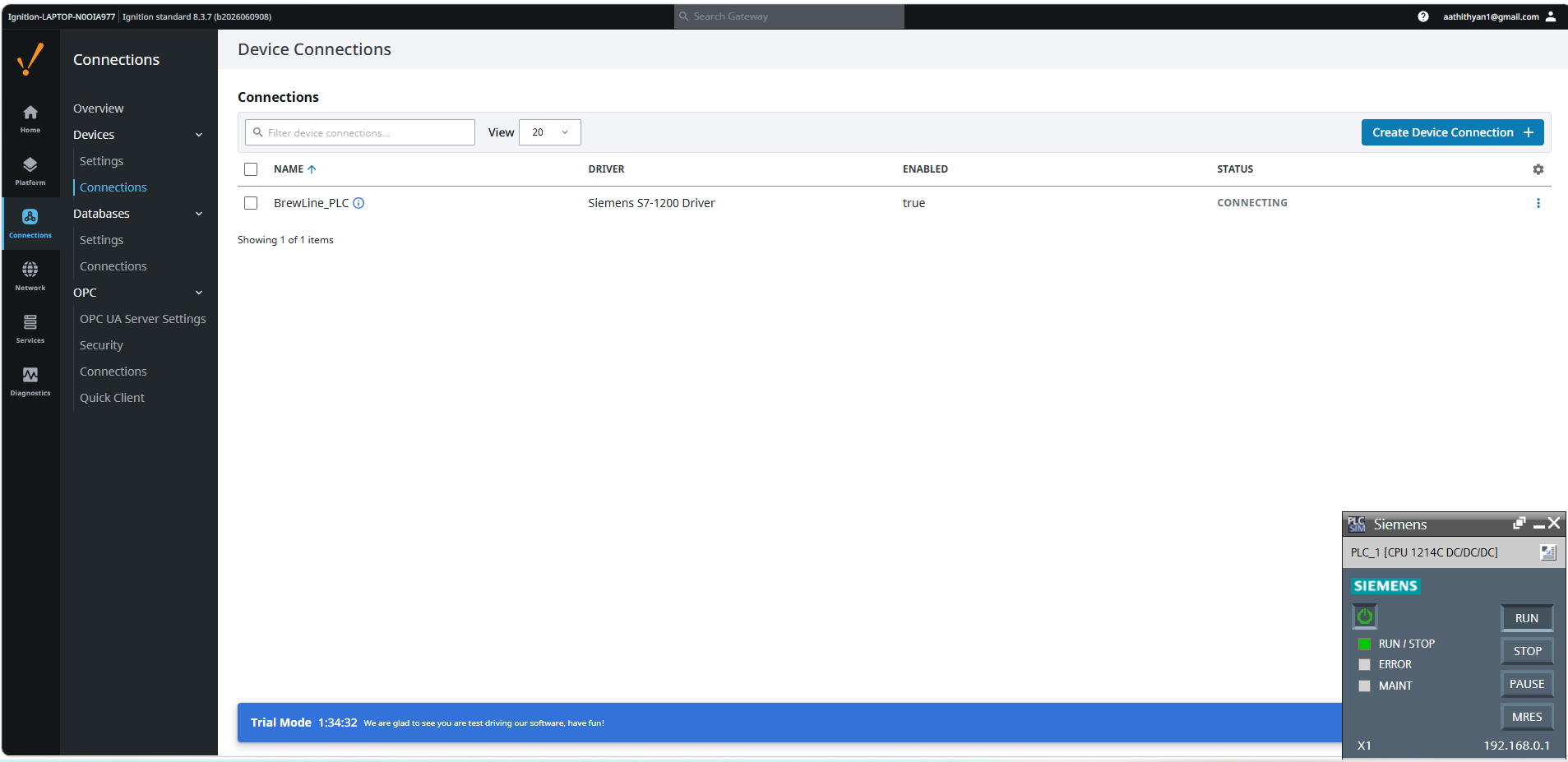The height and width of the screenshot is (762, 1568).
Task: Click the search magnifier in filter box
Action: pos(258,132)
